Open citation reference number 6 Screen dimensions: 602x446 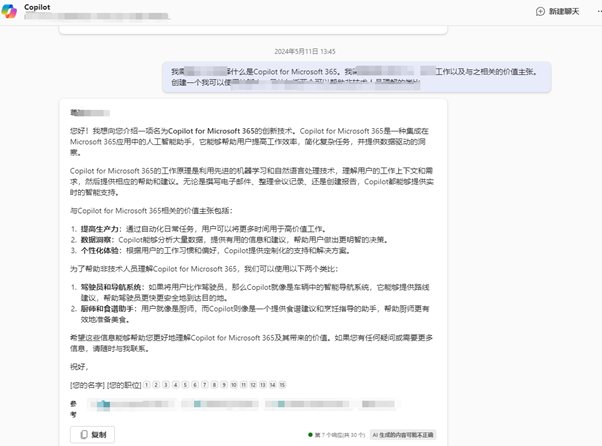195,385
